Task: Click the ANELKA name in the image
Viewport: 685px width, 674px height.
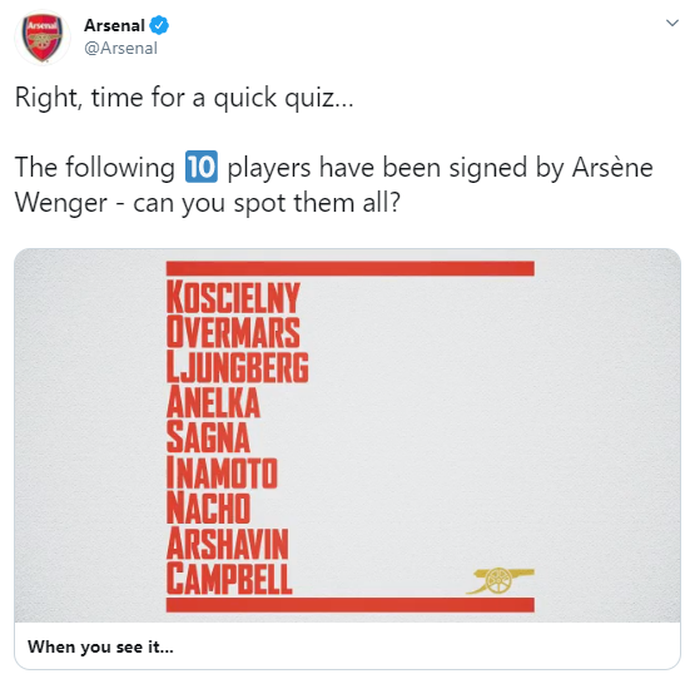Action: [213, 402]
